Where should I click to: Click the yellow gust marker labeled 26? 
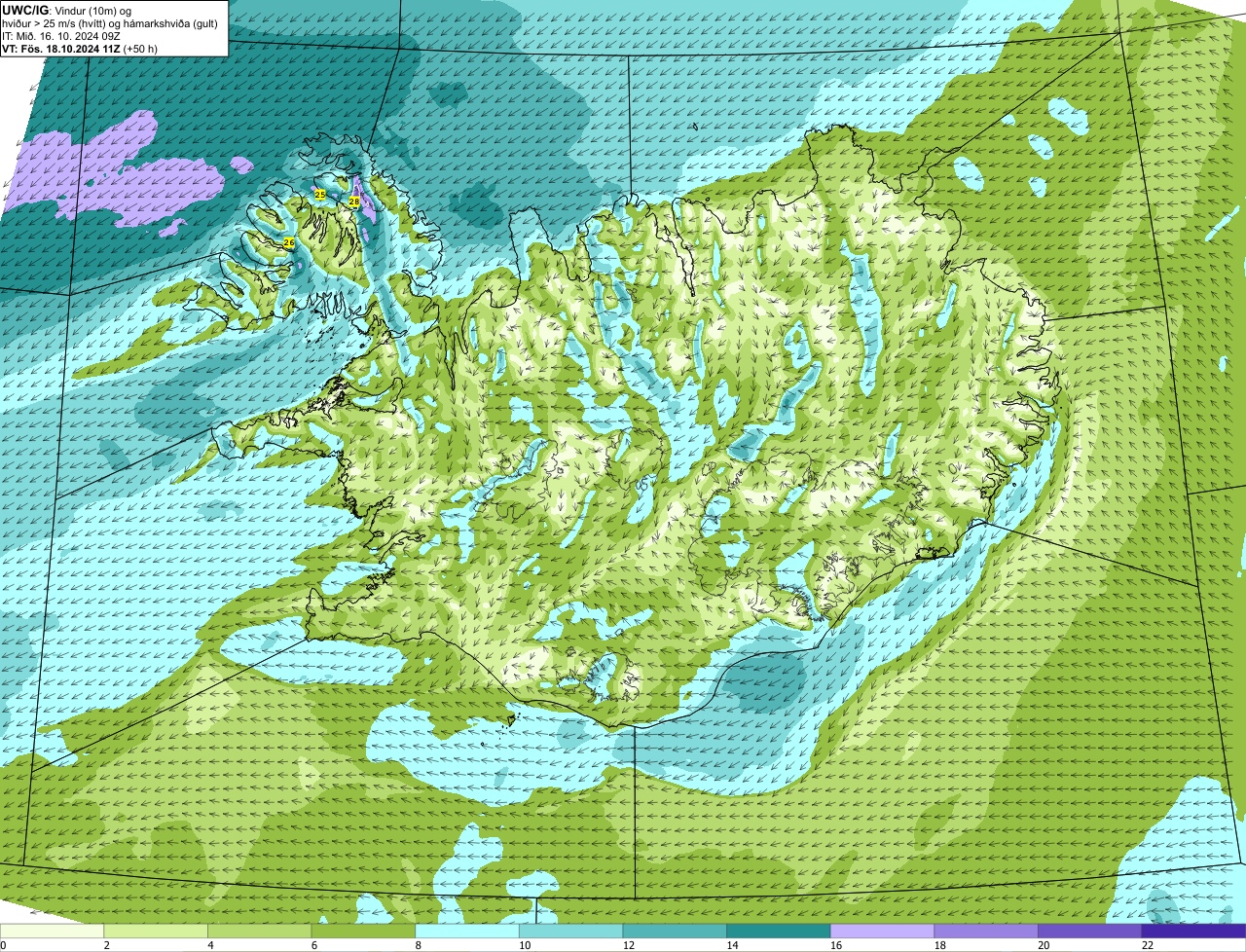click(x=288, y=241)
